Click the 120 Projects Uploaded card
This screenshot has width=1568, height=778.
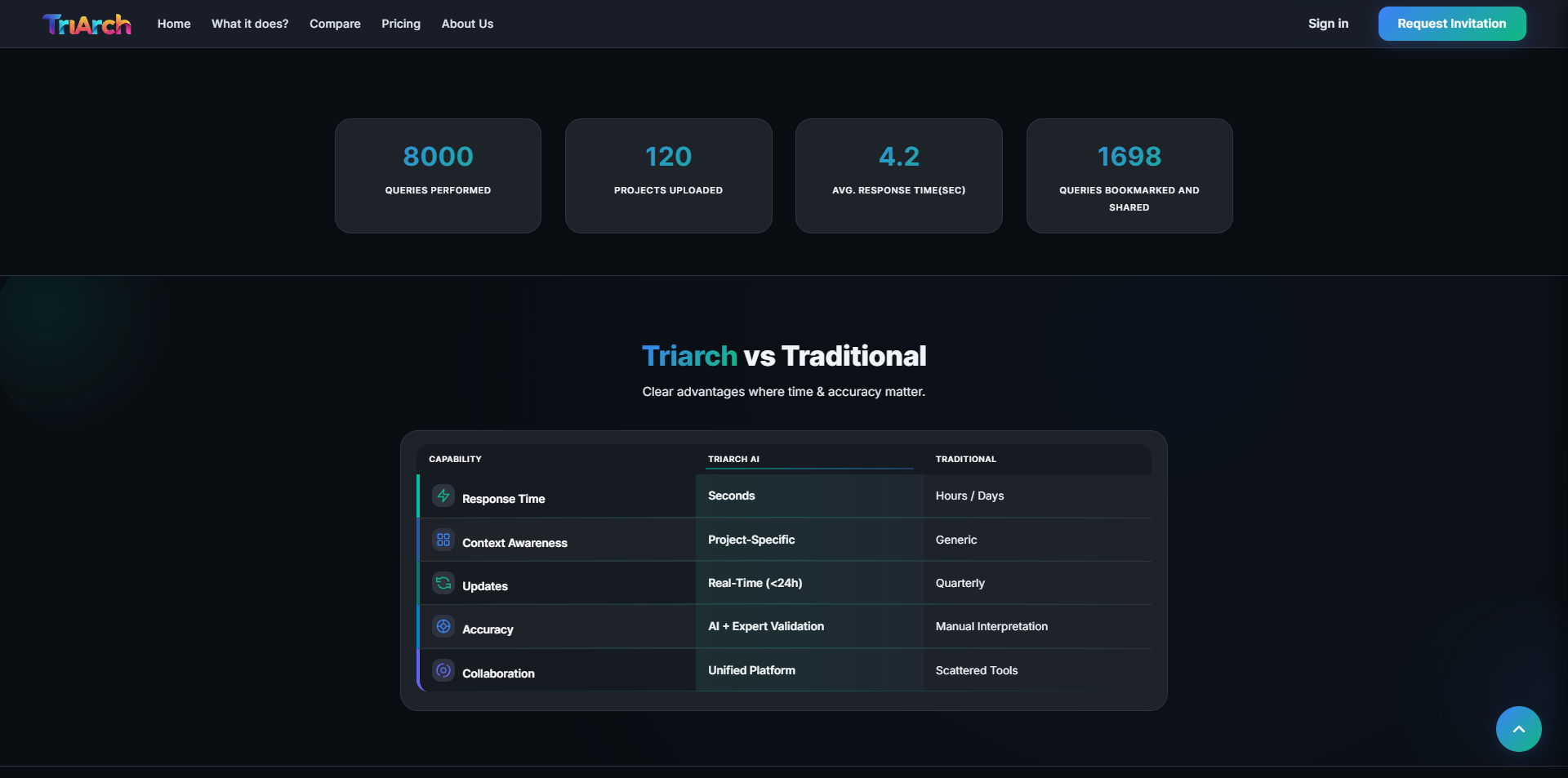pyautogui.click(x=668, y=176)
